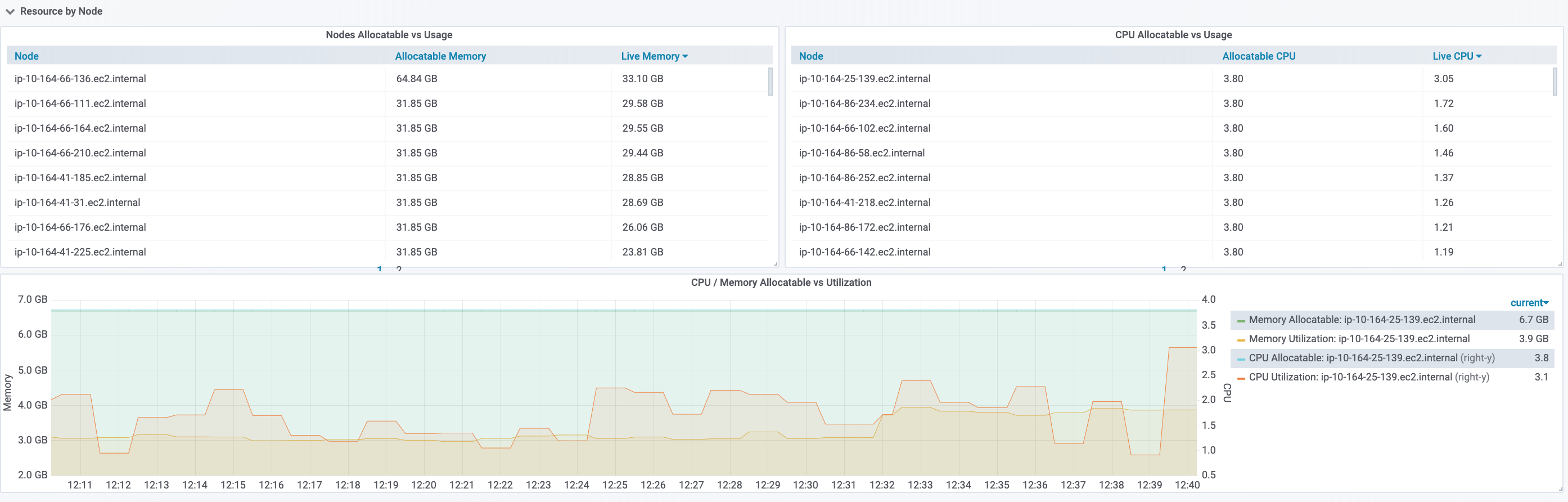Sort by Live CPU column arrow
The image size is (1568, 502).
tap(1479, 56)
